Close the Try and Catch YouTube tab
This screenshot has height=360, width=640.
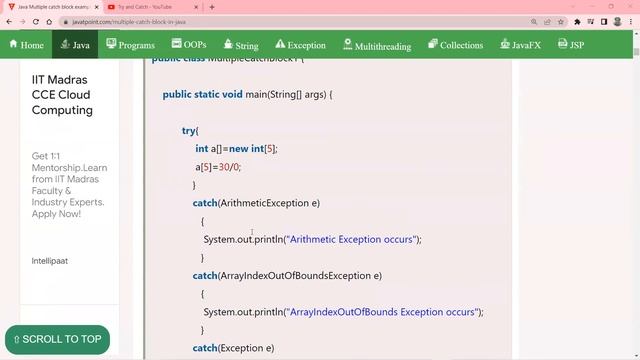point(196,7)
